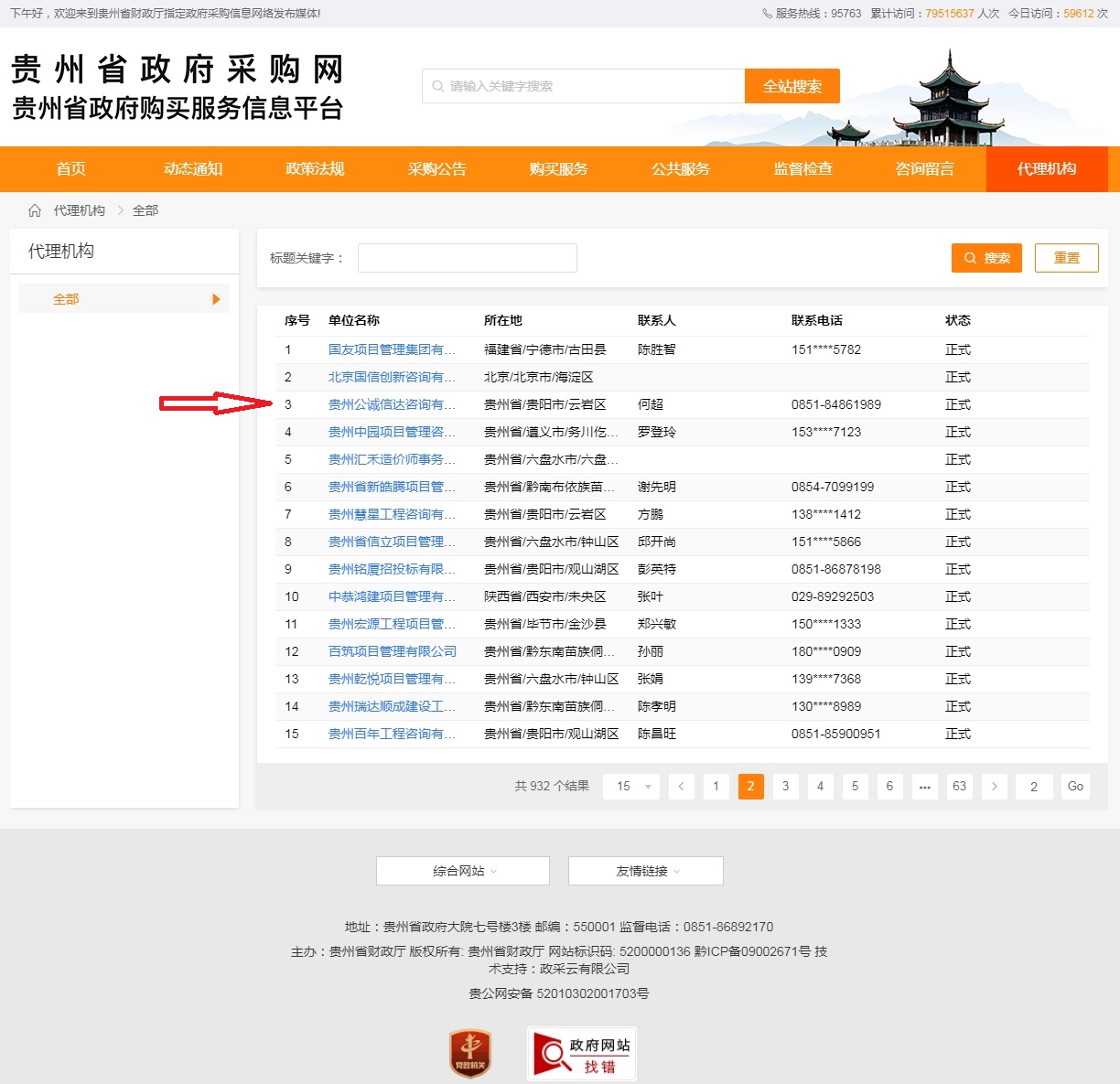Click the 党政机关 emblem icon

470,1053
